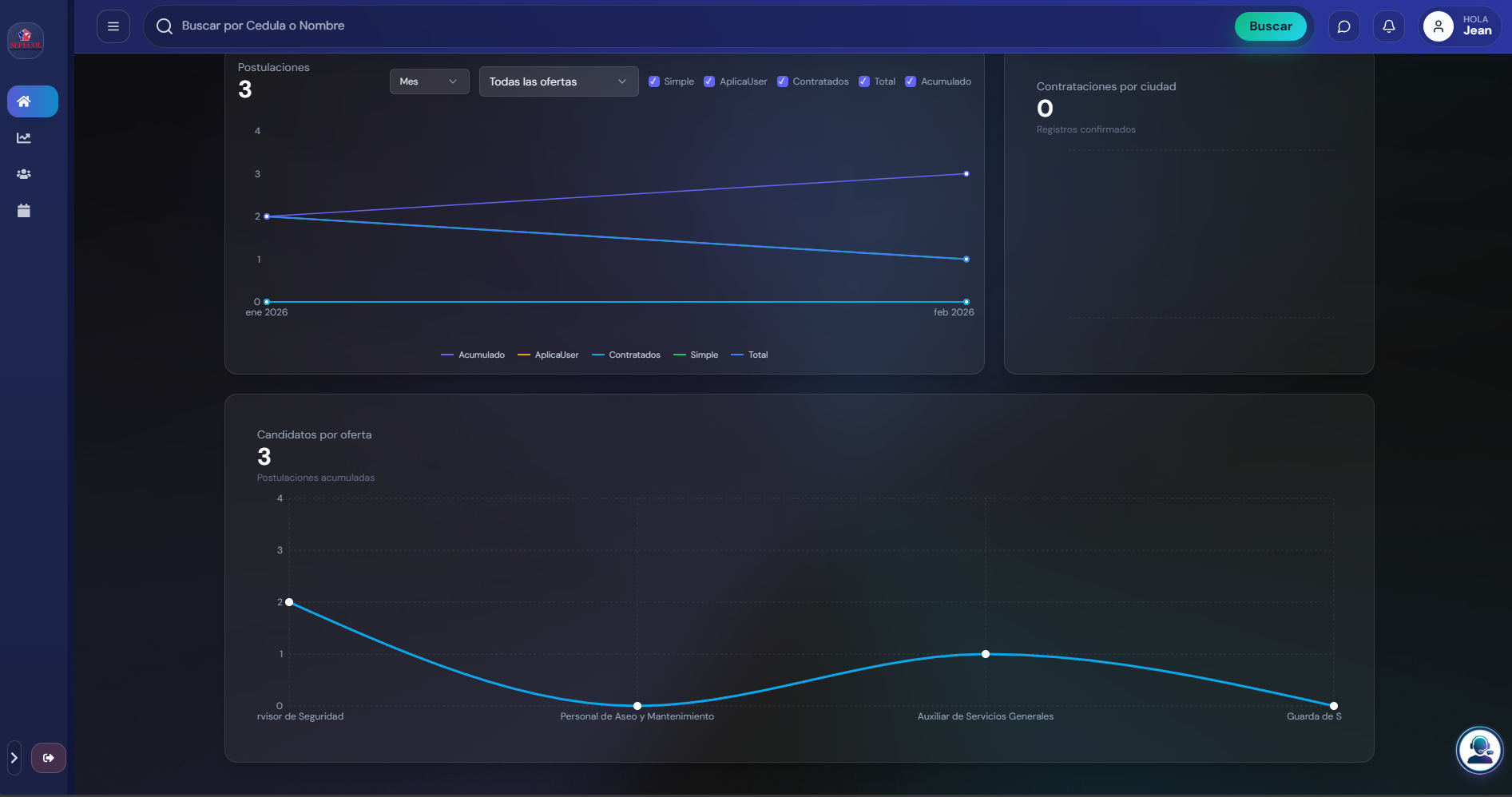Open the users group sidebar icon
This screenshot has width=1512, height=797.
[x=24, y=174]
